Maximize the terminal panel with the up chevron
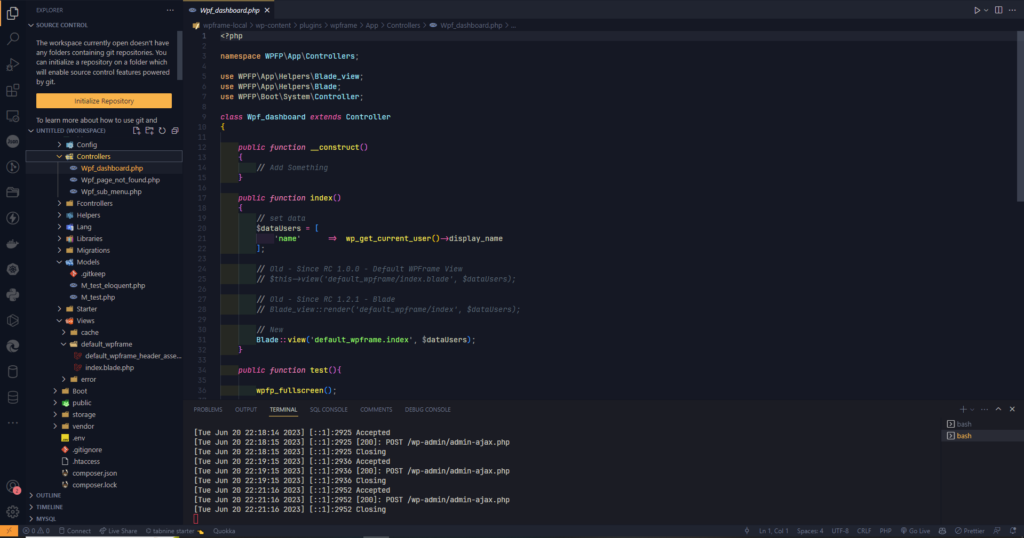Viewport: 1024px width, 538px height. pyautogui.click(x=999, y=409)
